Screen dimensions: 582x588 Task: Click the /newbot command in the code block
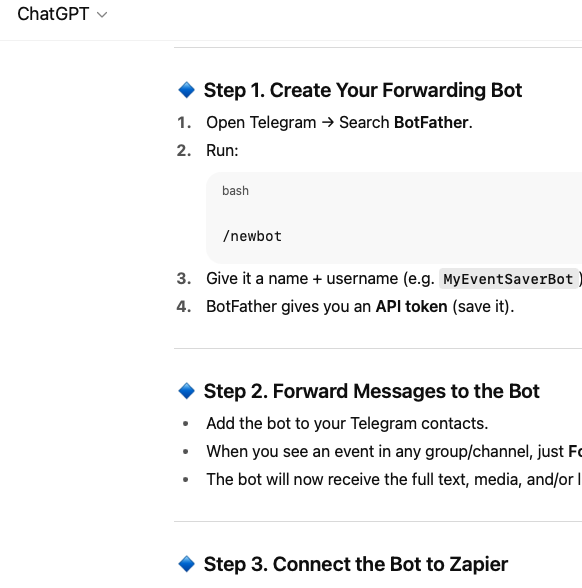click(x=252, y=236)
